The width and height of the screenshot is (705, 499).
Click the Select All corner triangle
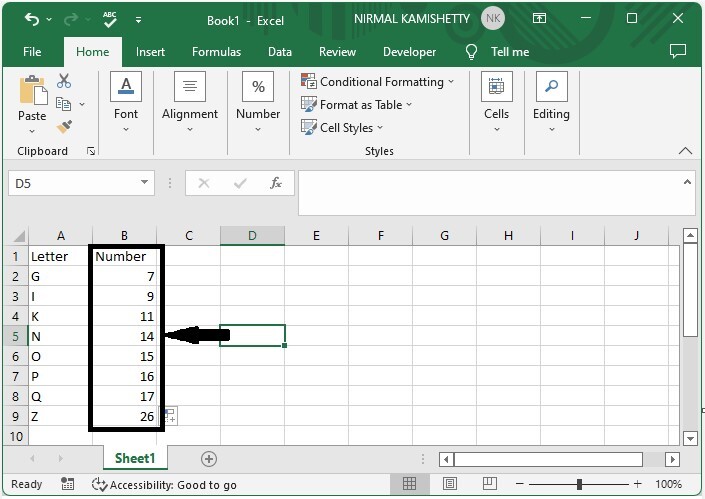pyautogui.click(x=18, y=236)
